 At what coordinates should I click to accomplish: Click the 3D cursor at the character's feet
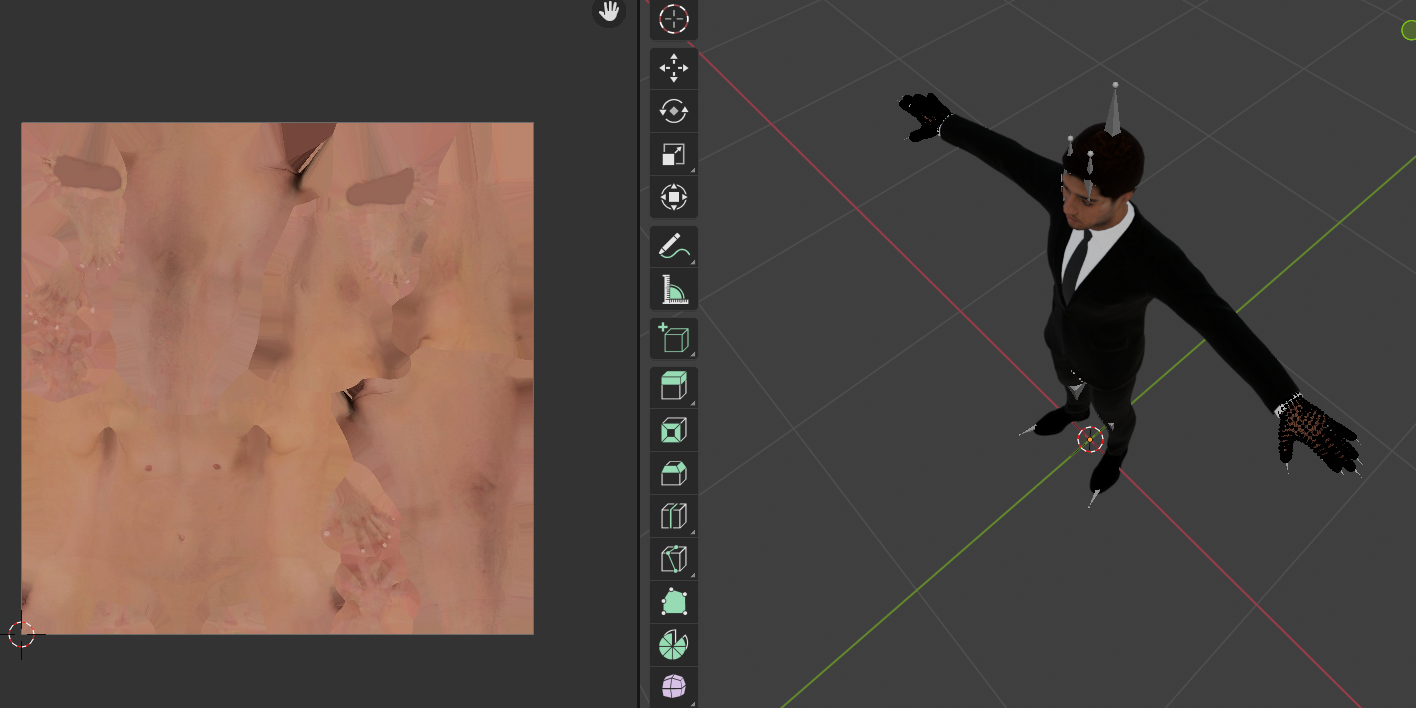1090,439
